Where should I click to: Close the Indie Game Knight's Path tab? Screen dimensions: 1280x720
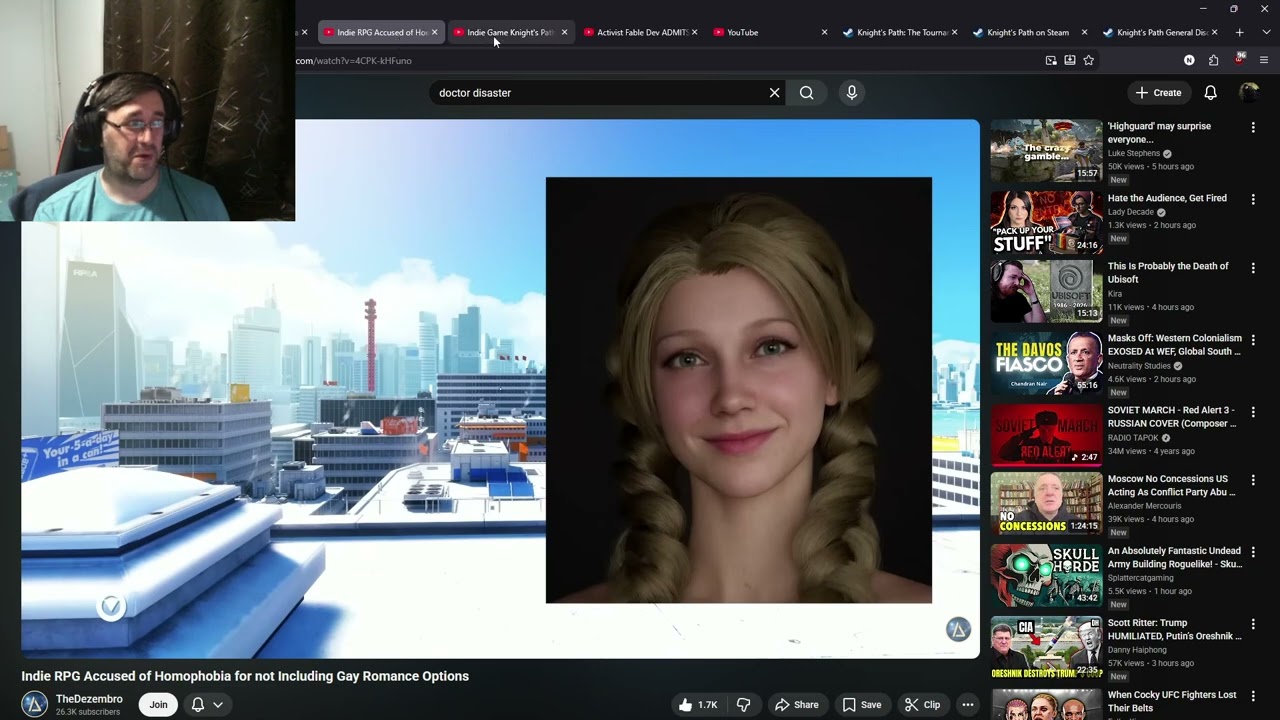(x=564, y=32)
